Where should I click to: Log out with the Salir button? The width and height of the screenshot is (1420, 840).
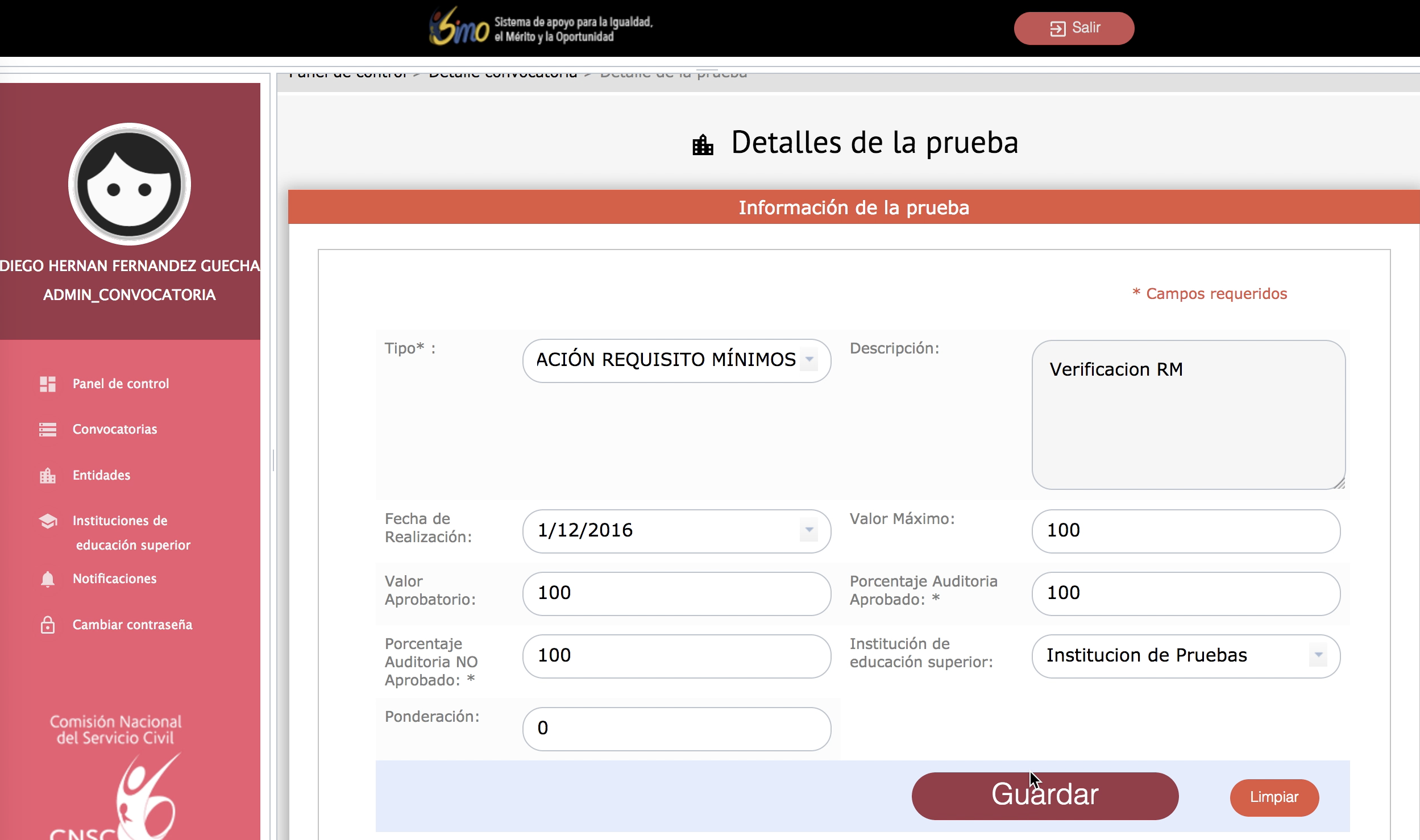[1074, 28]
